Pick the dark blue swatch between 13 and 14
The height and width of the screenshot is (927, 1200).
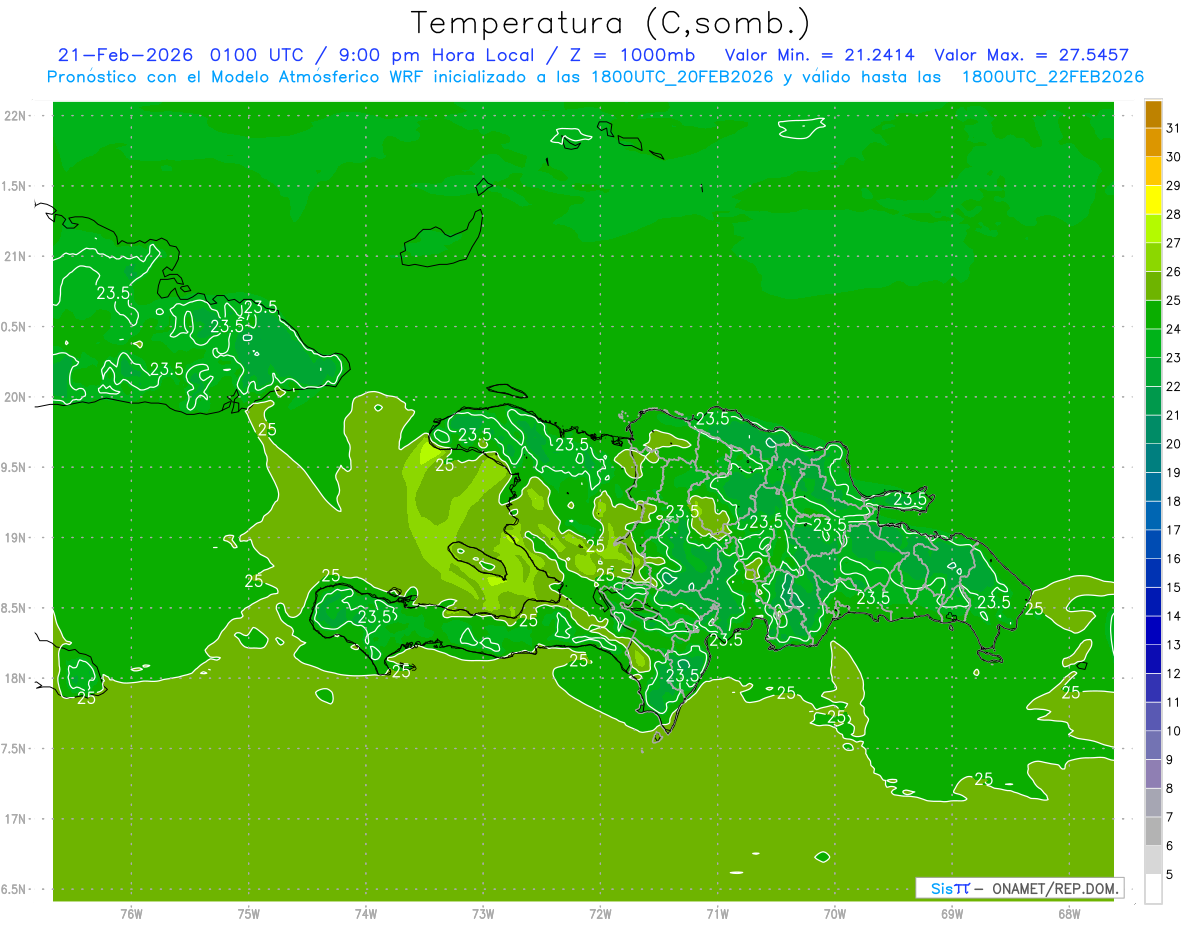1153,631
